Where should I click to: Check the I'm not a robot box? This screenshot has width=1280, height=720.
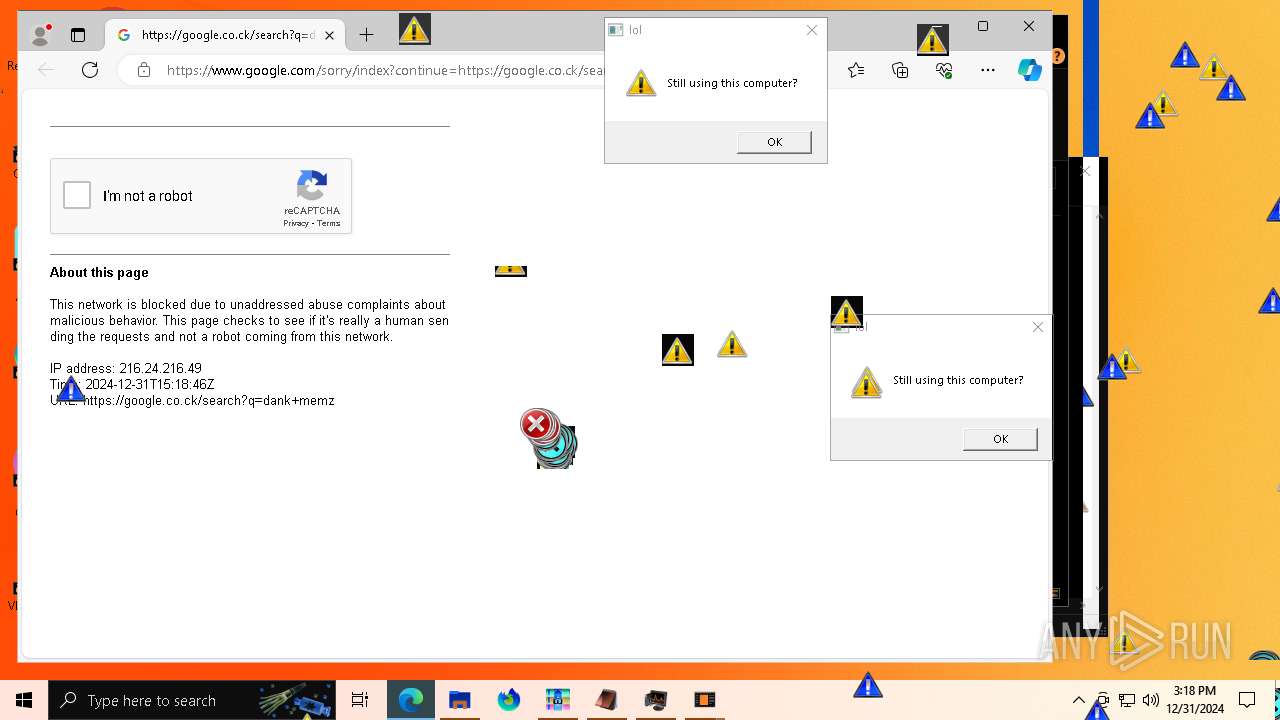click(77, 195)
